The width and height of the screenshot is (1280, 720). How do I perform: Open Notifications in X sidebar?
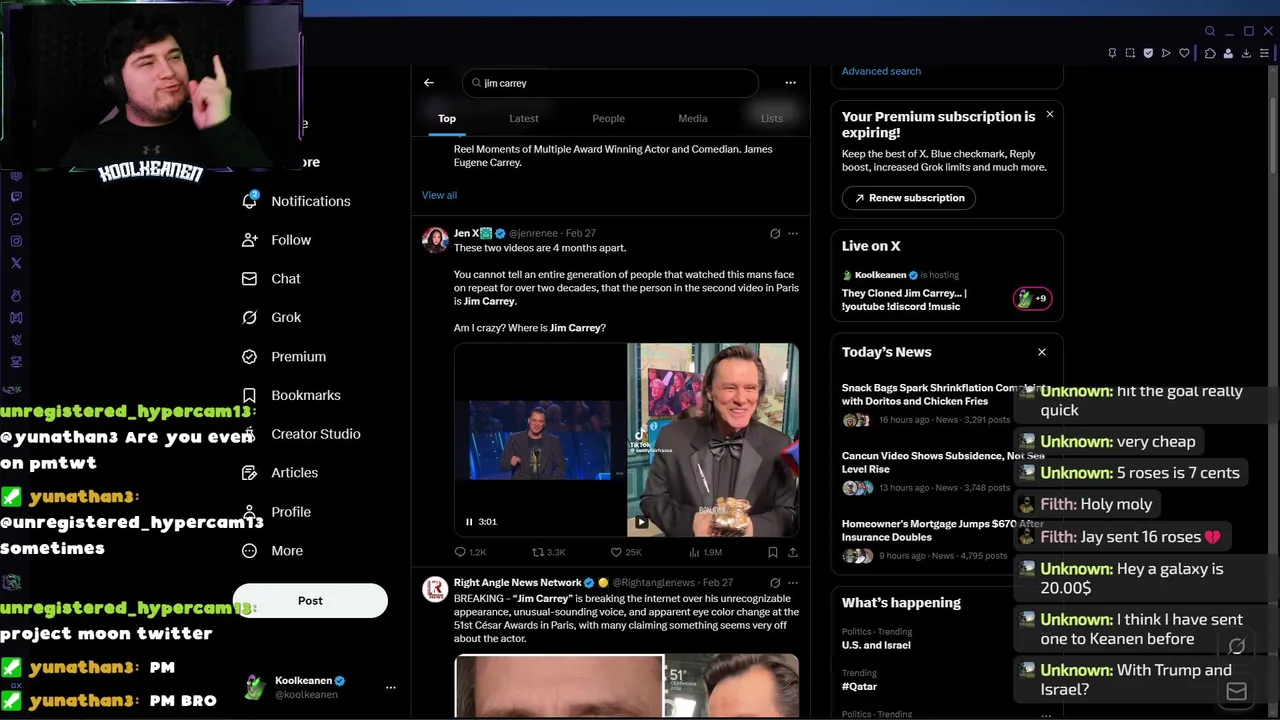point(297,201)
